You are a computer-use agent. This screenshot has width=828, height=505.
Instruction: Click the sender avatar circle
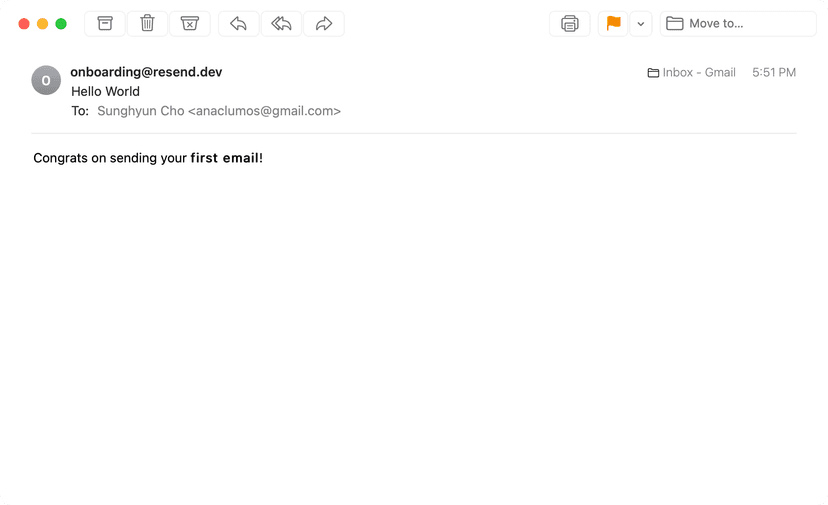(x=46, y=80)
